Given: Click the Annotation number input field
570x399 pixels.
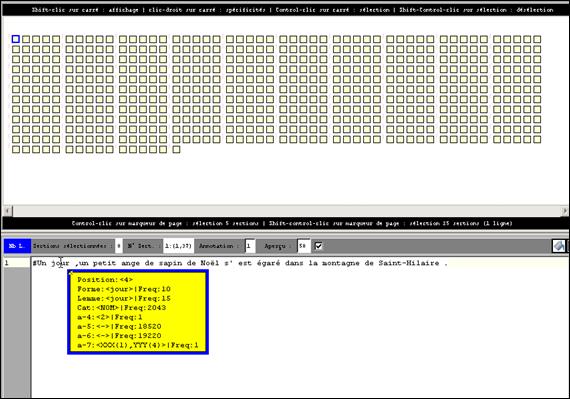Looking at the screenshot, I should [250, 246].
